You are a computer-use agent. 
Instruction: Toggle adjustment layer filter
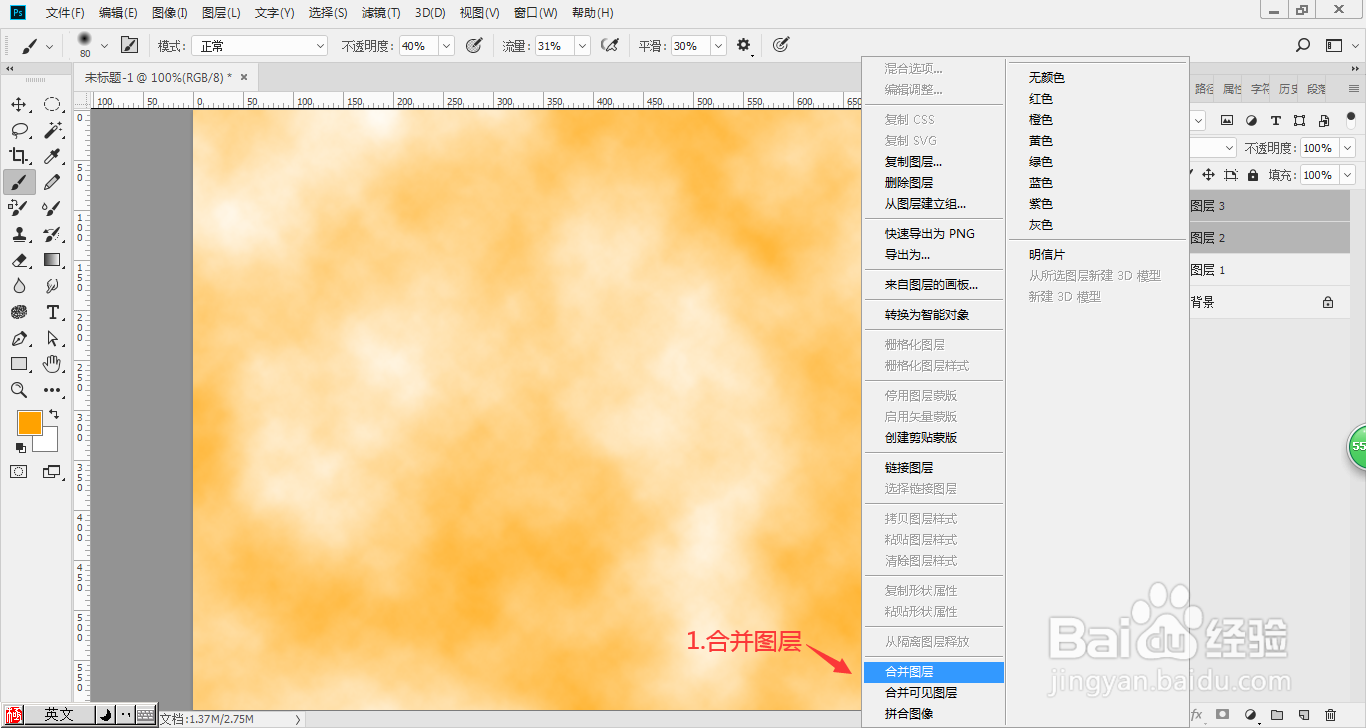(x=1251, y=120)
